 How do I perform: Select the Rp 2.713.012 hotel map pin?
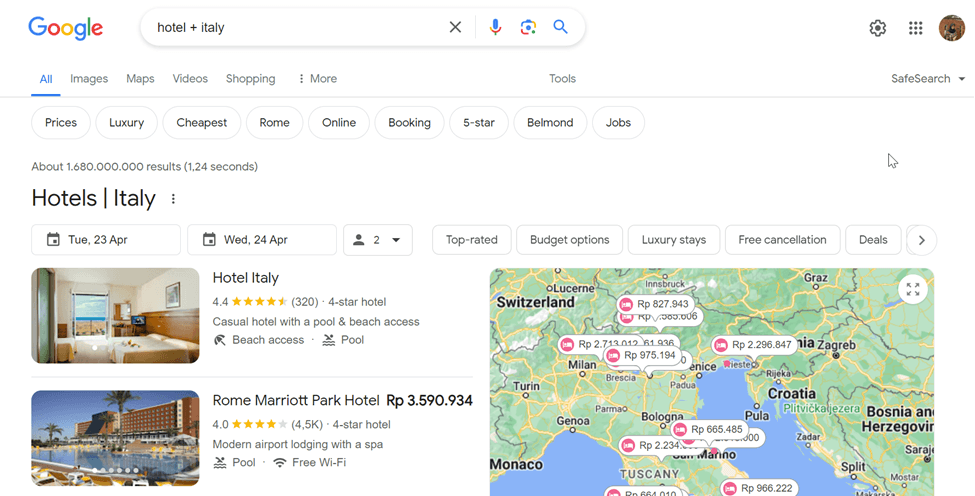[x=600, y=344]
